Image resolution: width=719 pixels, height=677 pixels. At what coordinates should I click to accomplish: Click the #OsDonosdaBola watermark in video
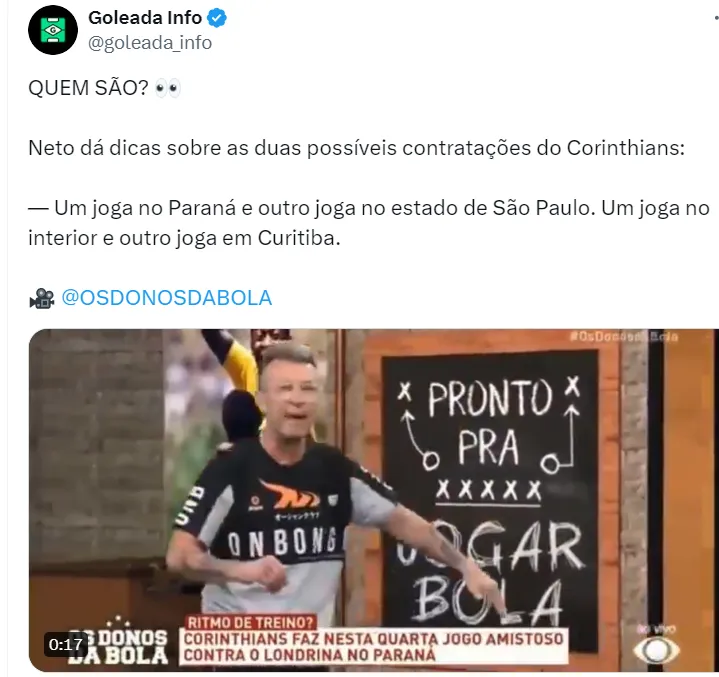pos(624,337)
